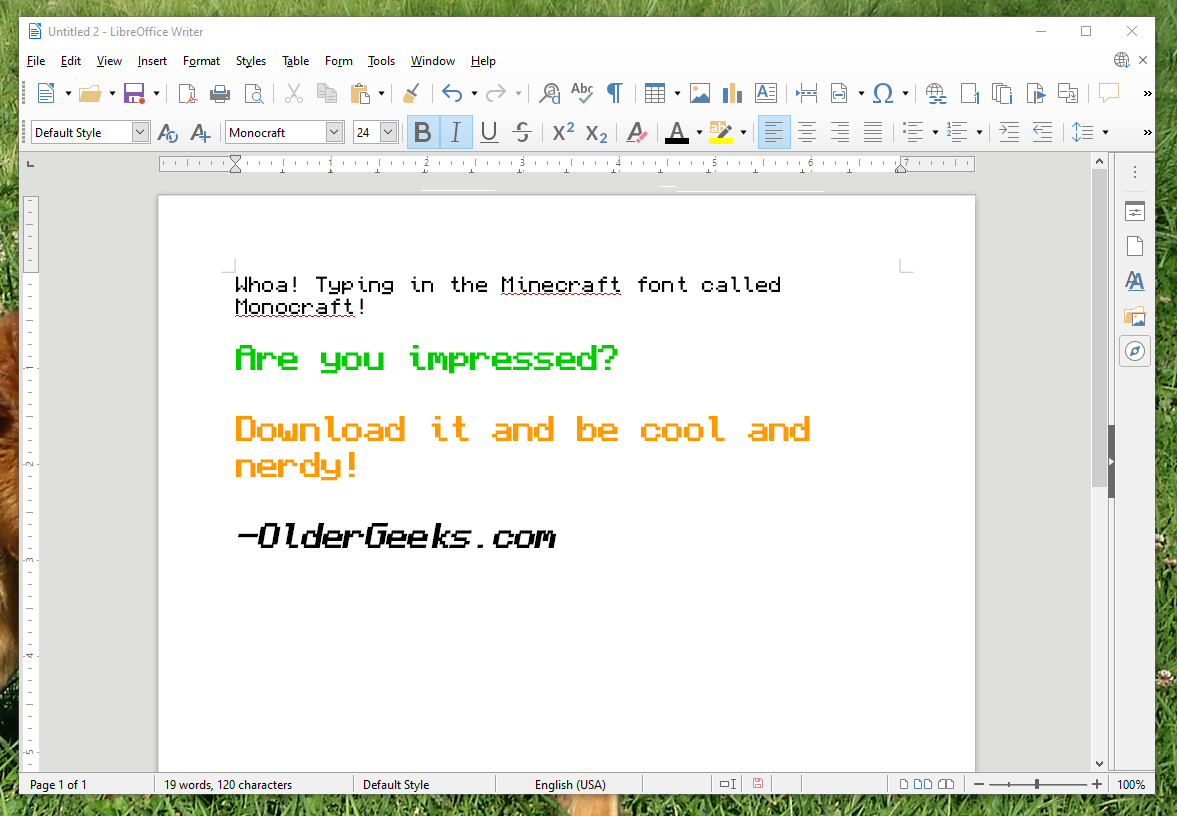Open the Tools menu
Image resolution: width=1177 pixels, height=816 pixels.
381,61
